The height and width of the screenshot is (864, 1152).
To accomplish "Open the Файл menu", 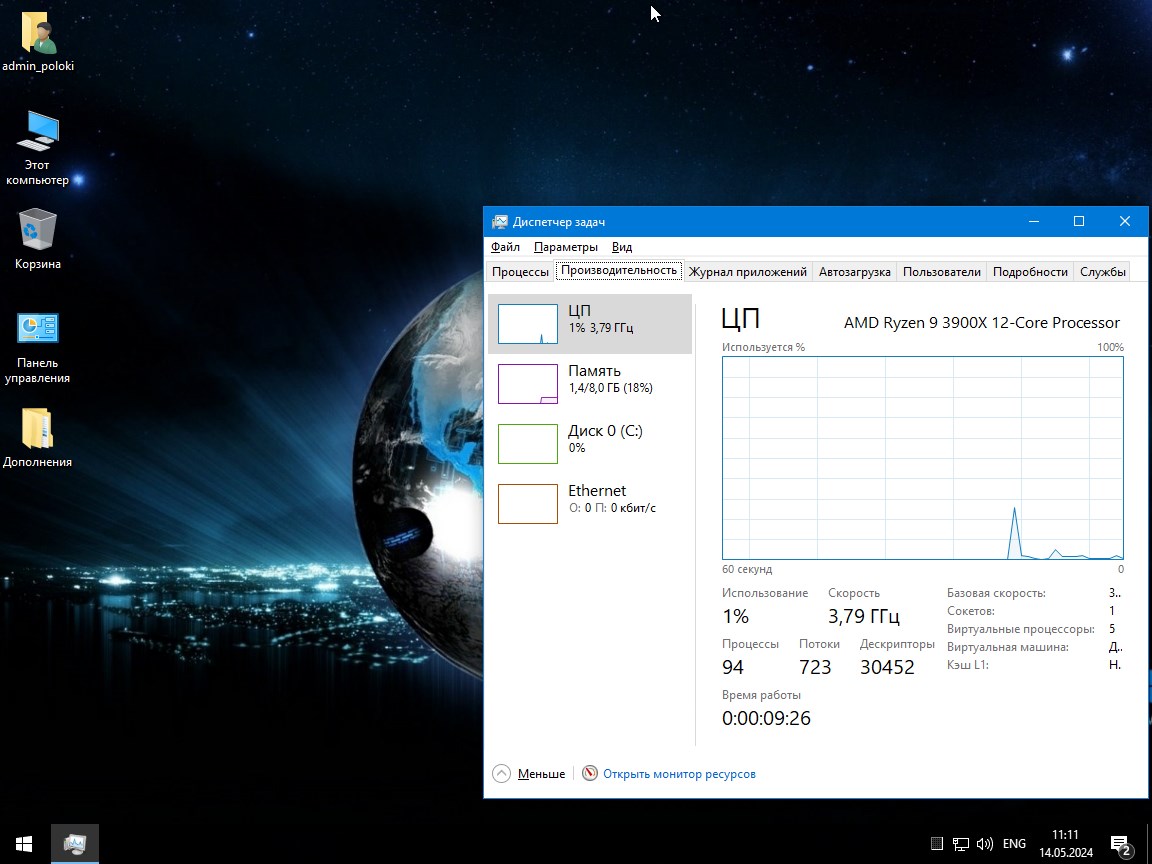I will 505,247.
